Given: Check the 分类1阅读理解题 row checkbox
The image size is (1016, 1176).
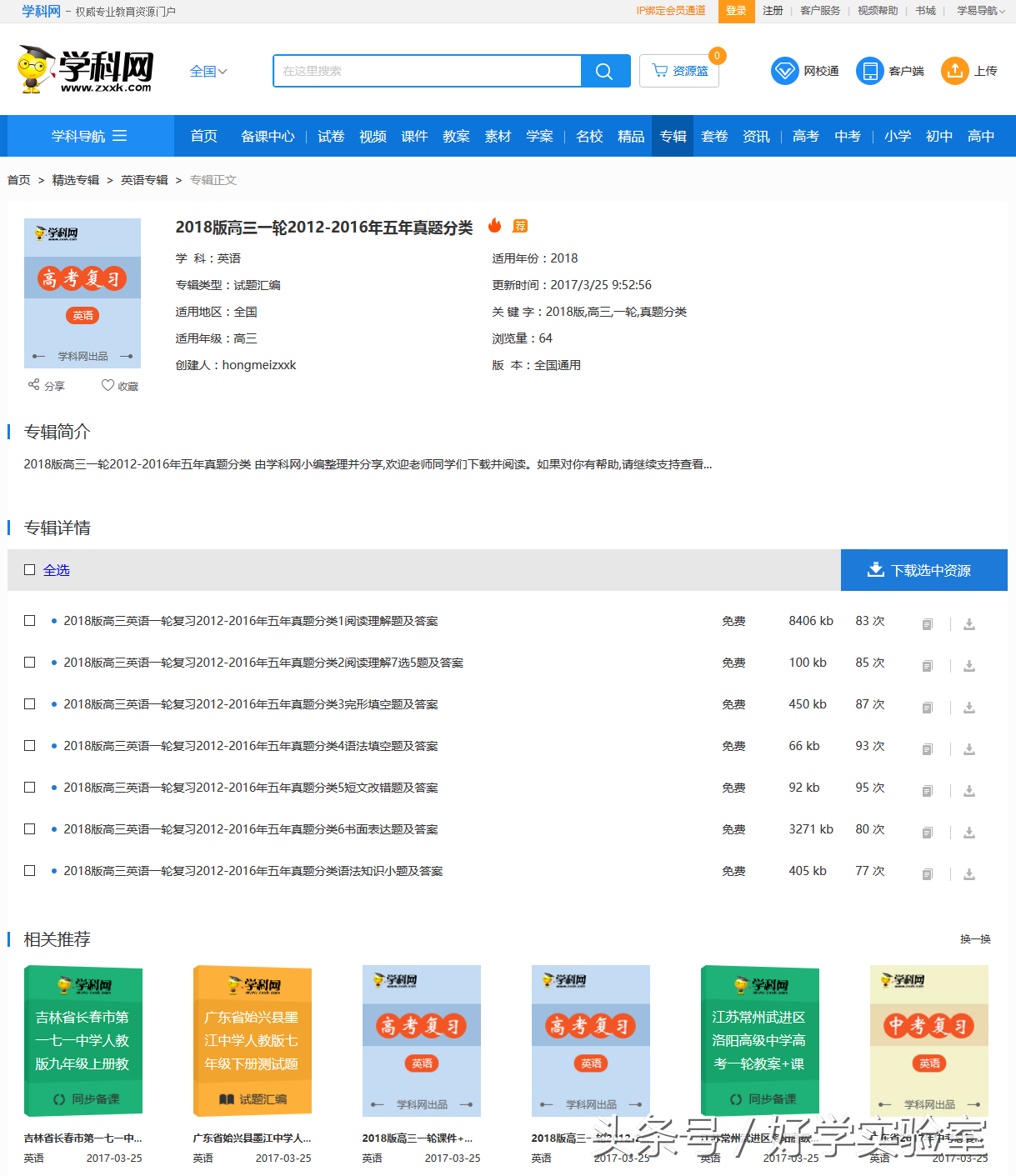Looking at the screenshot, I should click(30, 621).
